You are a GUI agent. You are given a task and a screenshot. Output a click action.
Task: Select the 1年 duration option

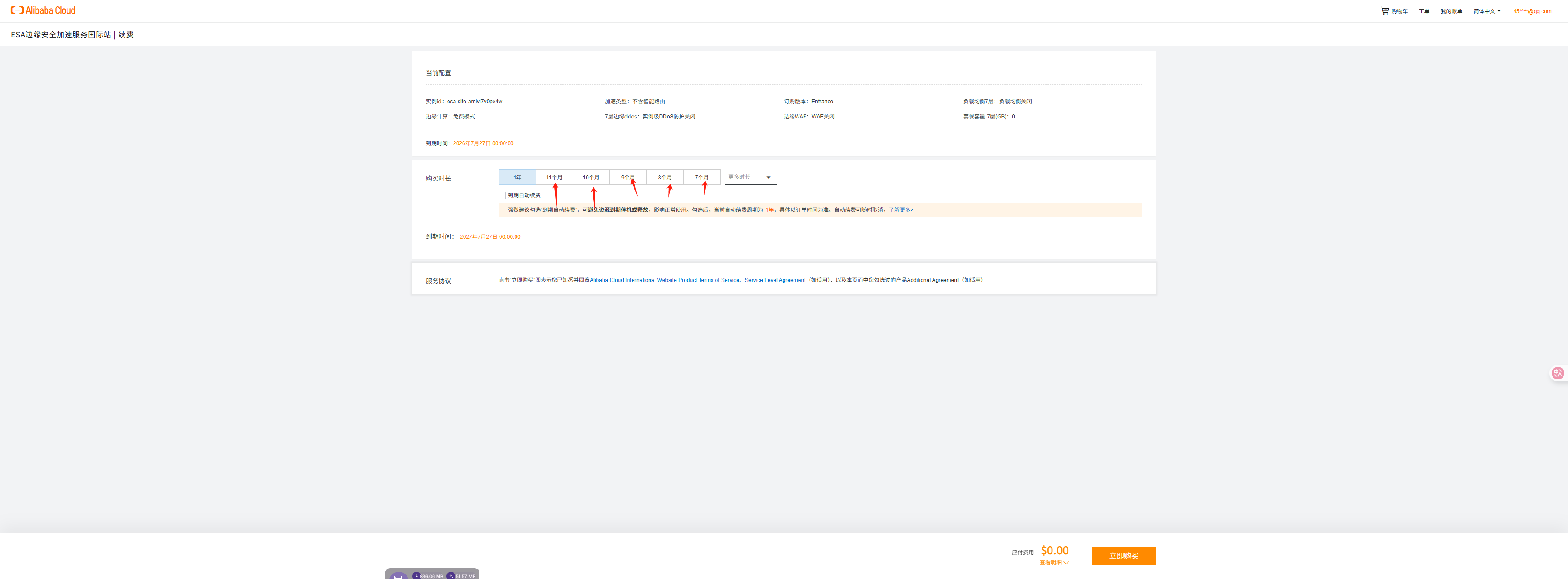pos(517,178)
